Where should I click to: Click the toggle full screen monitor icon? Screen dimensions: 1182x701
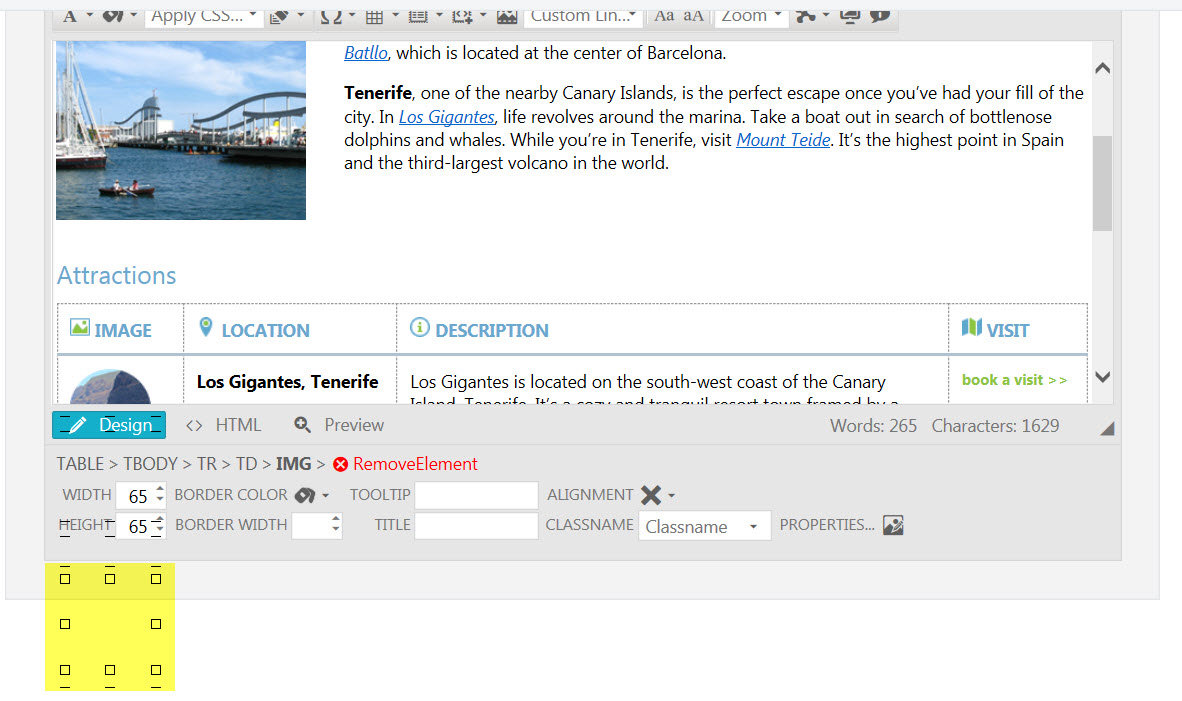(850, 16)
